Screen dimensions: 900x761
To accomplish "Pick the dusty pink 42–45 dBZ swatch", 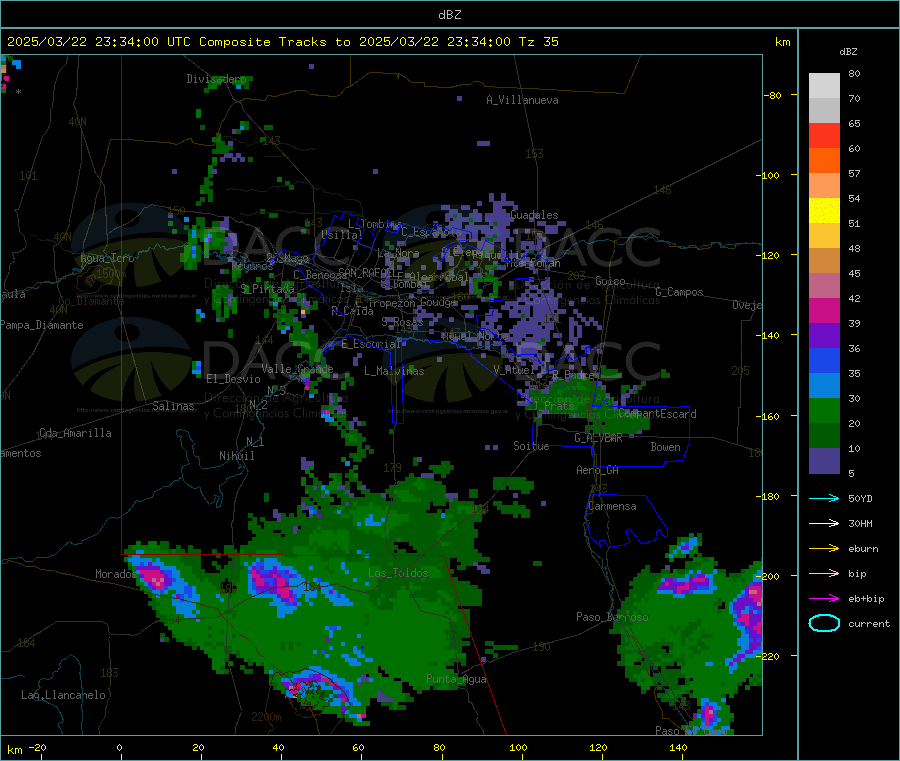I will click(824, 286).
